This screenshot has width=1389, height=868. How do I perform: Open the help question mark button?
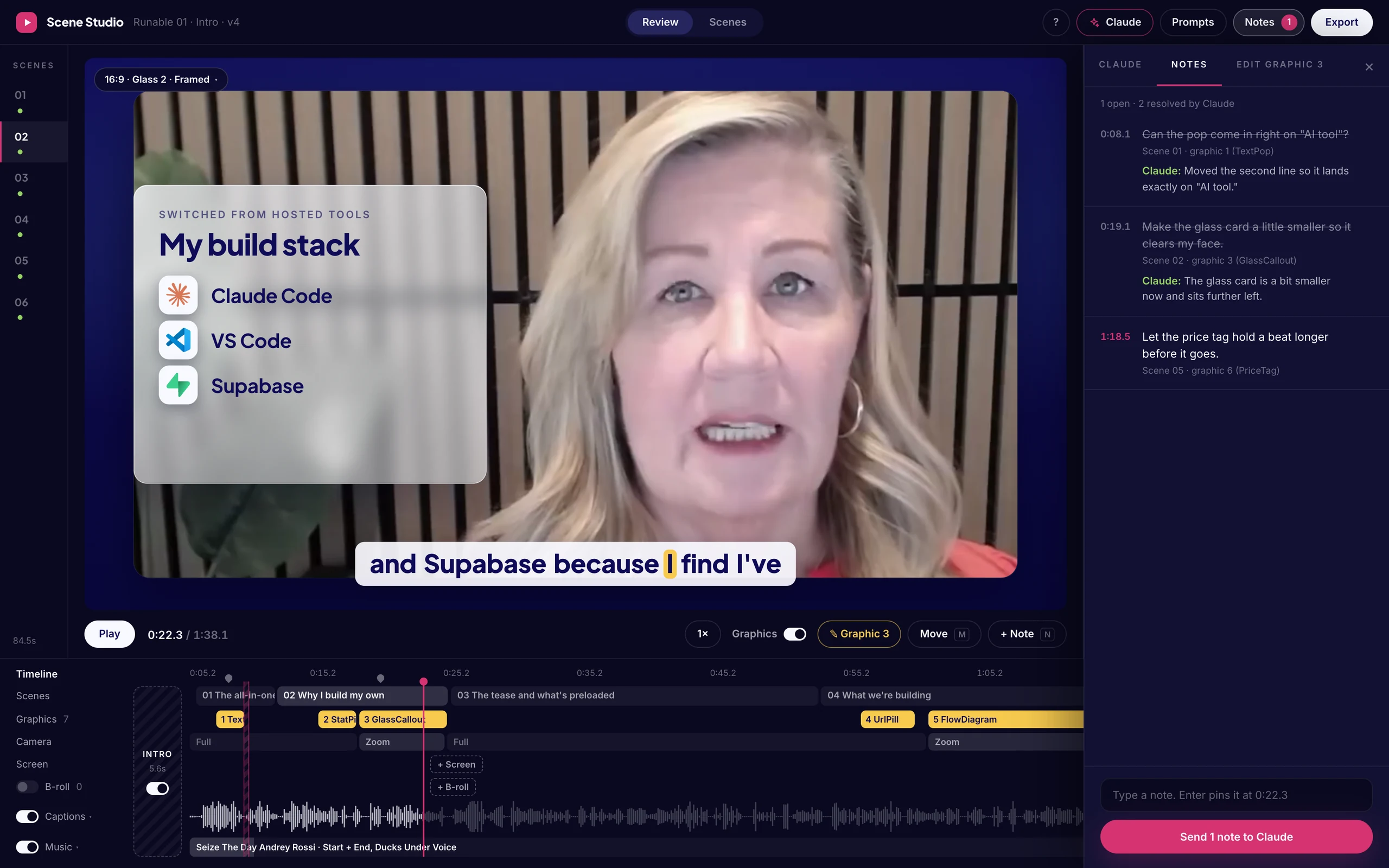coord(1055,22)
